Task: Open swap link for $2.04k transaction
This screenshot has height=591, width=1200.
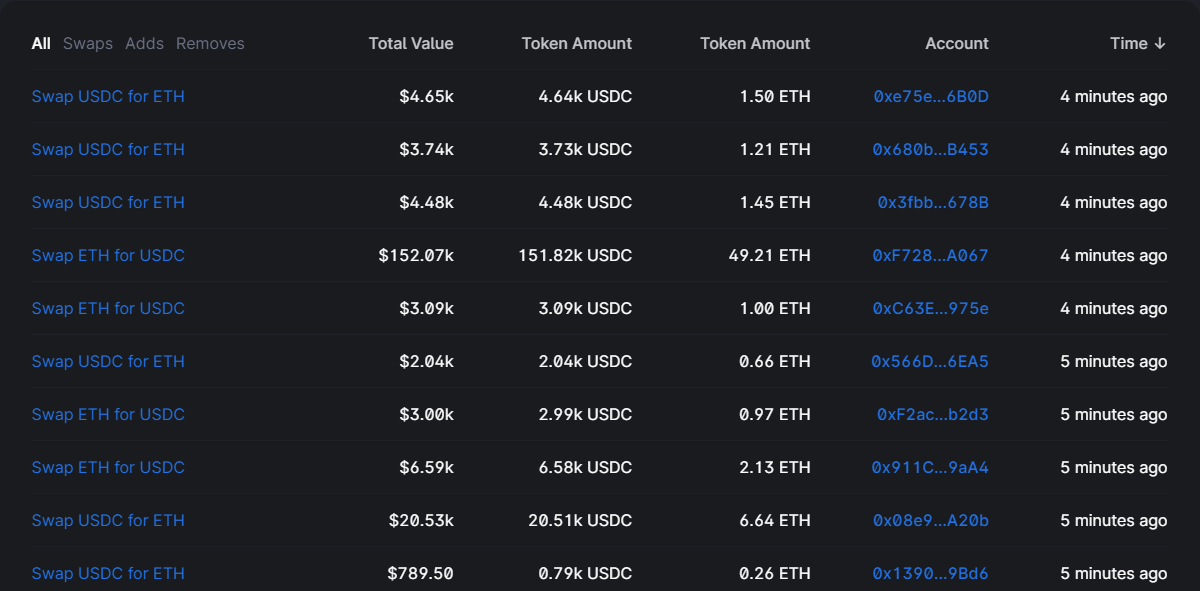Action: coord(108,361)
